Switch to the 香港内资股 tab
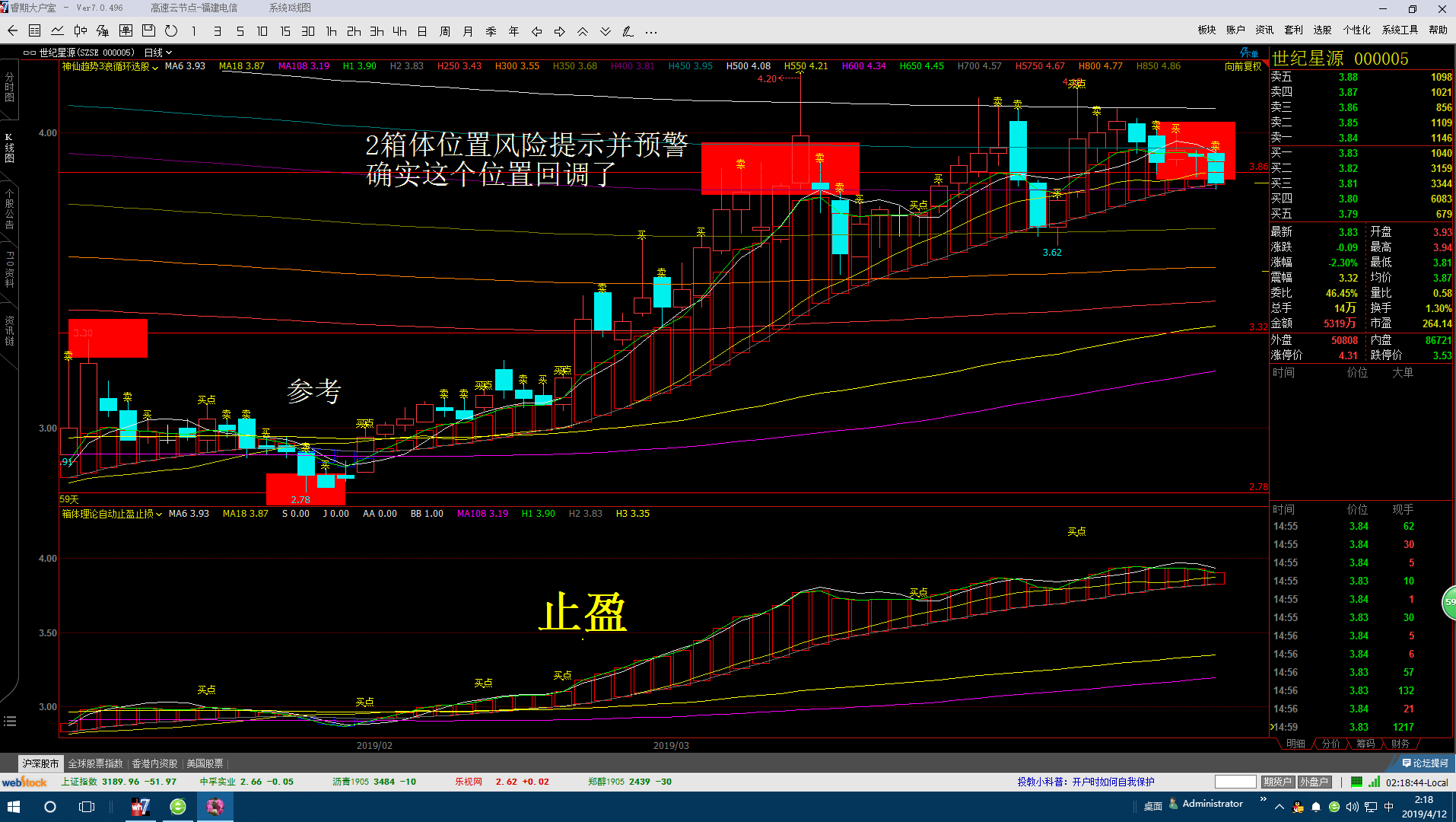The image size is (1456, 822). pyautogui.click(x=155, y=763)
